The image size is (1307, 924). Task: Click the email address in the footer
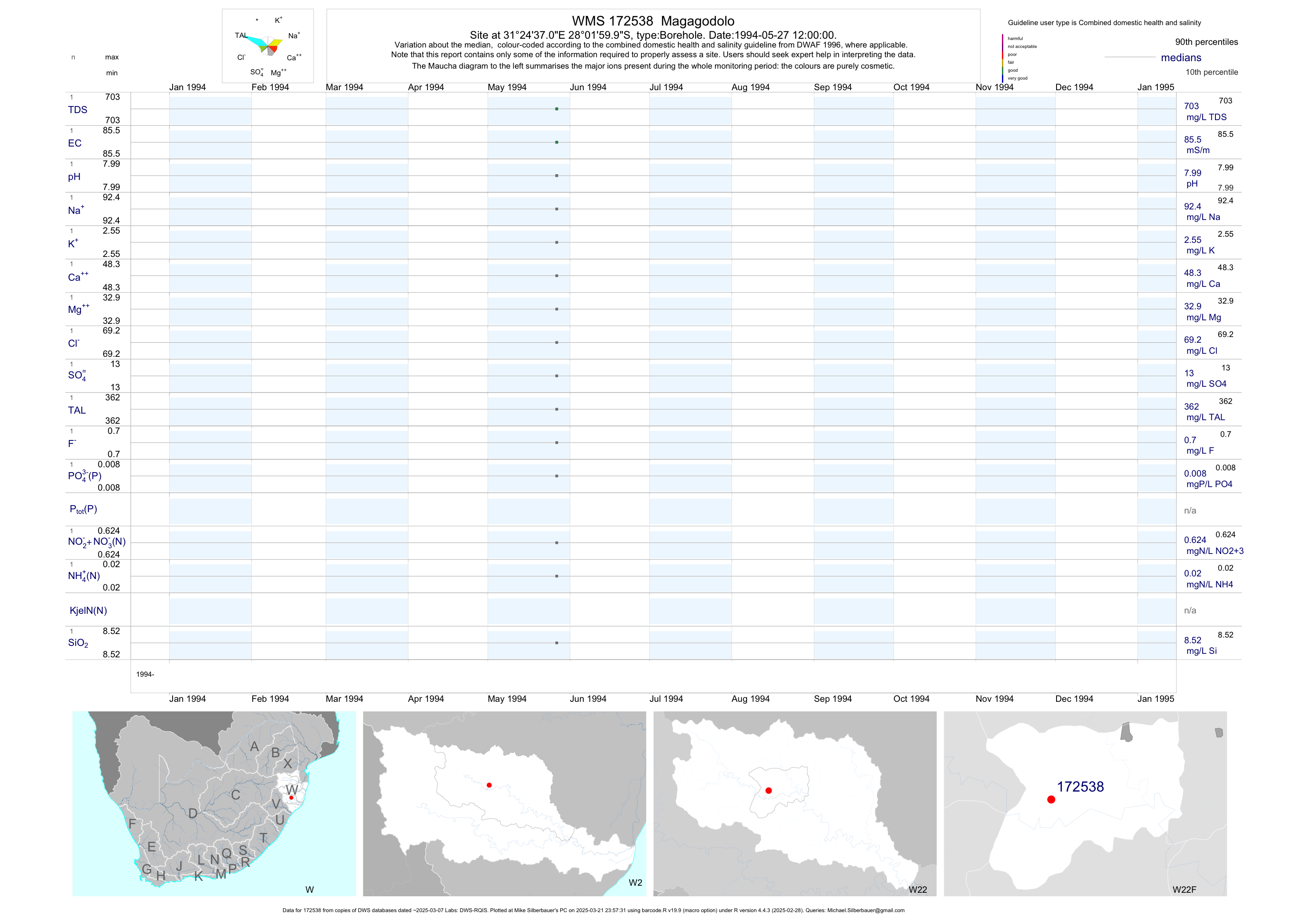[x=865, y=910]
